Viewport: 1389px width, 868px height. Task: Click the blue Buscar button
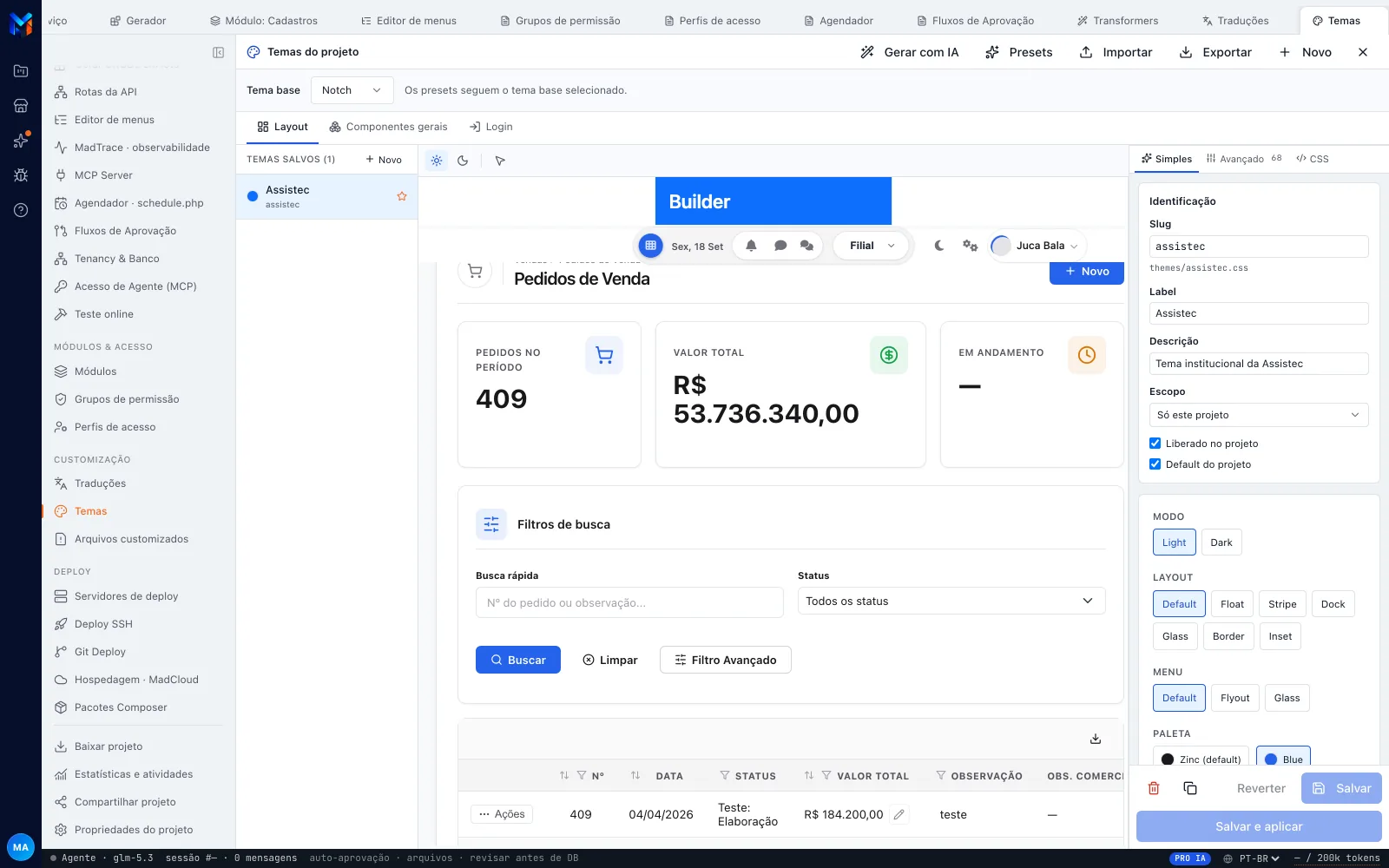click(518, 660)
